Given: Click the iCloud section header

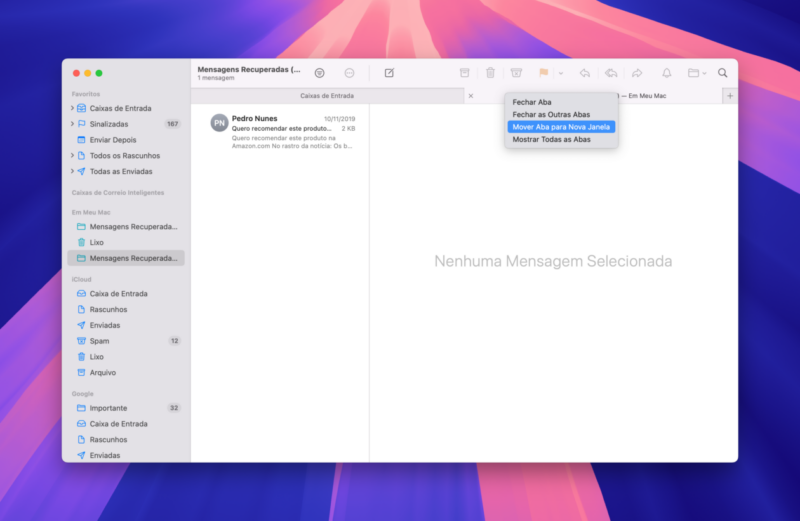Looking at the screenshot, I should click(x=82, y=279).
